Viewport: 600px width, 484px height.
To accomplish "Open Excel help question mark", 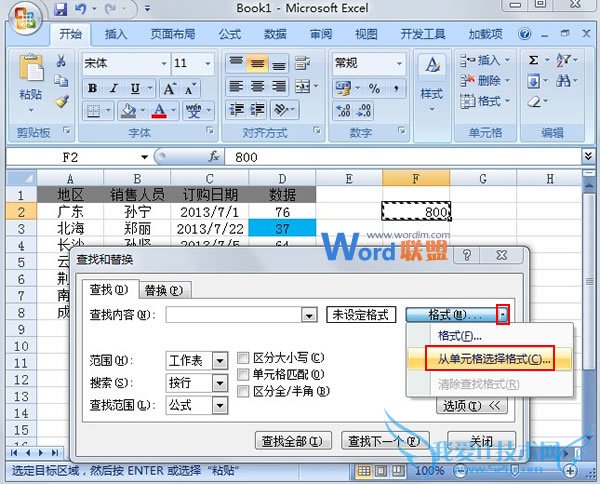I will point(525,34).
